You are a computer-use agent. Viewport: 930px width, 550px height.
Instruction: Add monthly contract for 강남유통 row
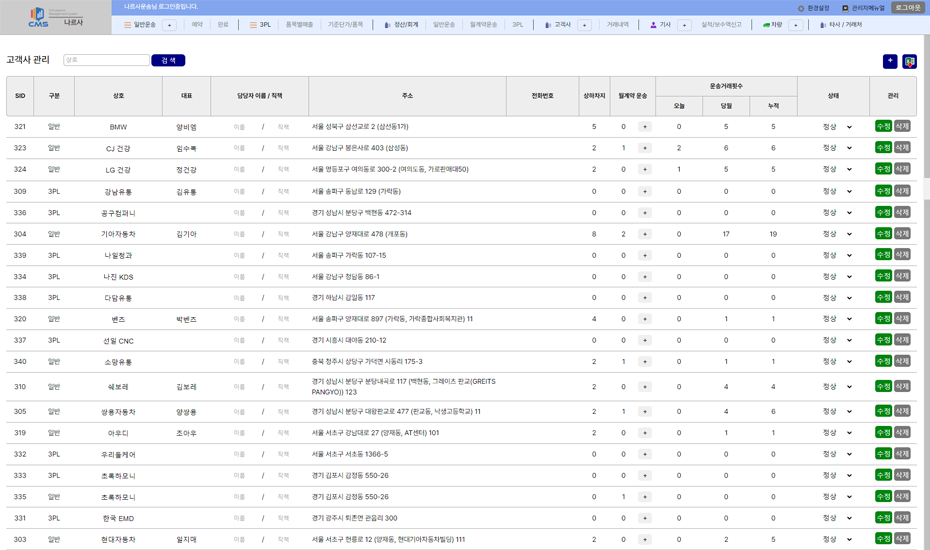[x=645, y=192]
